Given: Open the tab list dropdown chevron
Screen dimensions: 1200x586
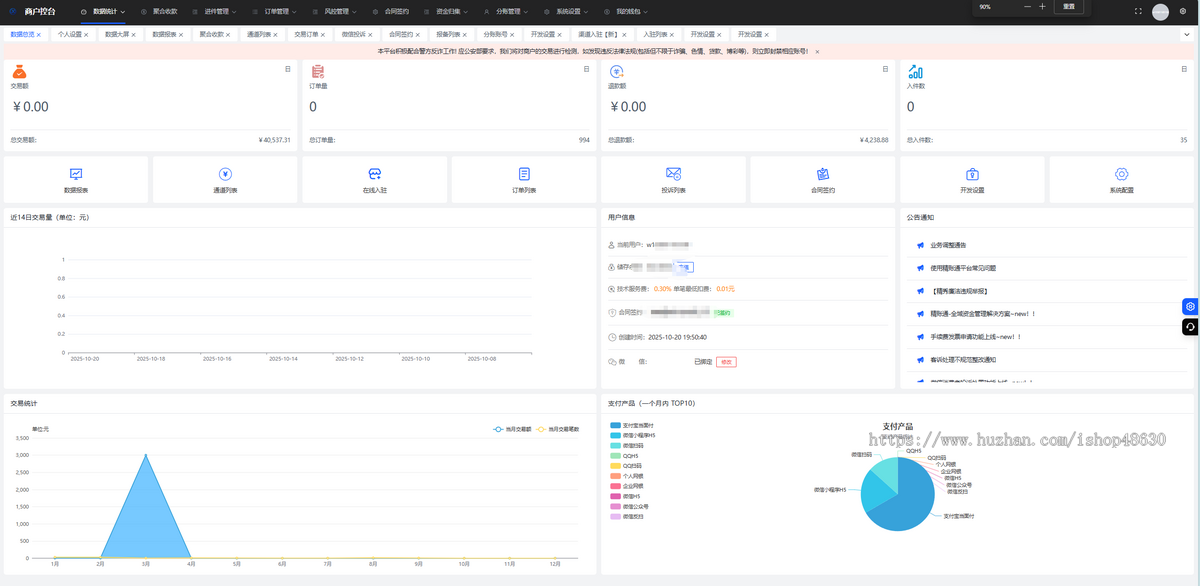Looking at the screenshot, I should click(1186, 34).
